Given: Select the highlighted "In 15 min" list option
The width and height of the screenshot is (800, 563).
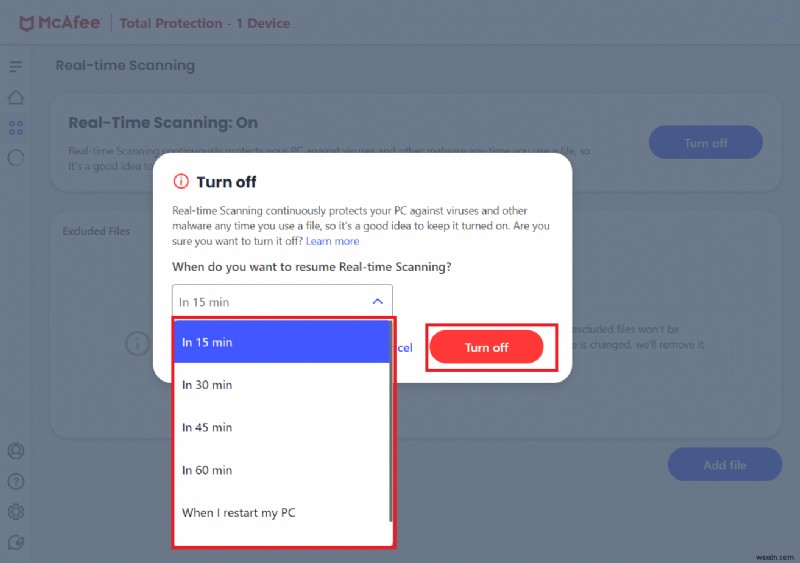Looking at the screenshot, I should [281, 342].
